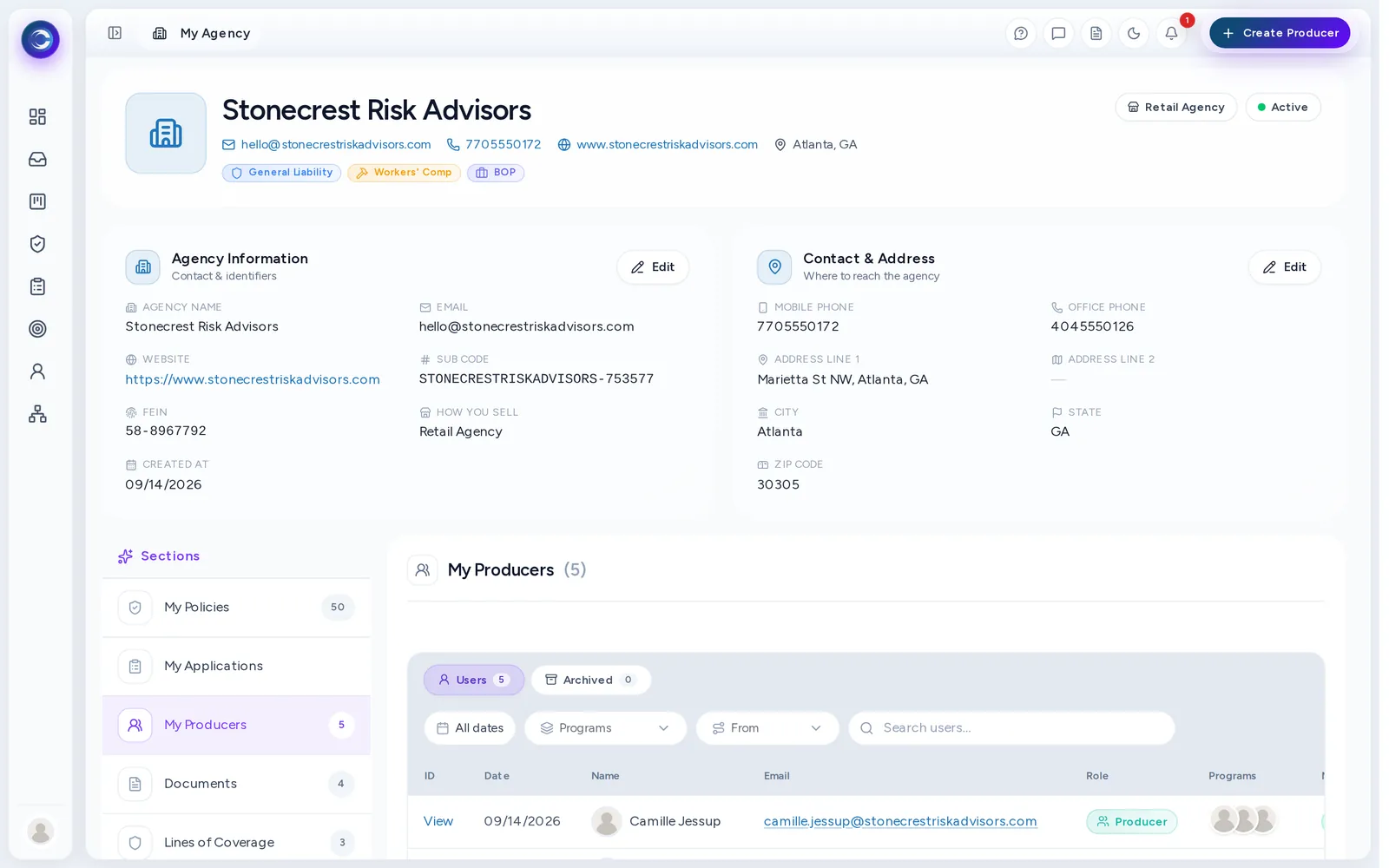Viewport: 1389px width, 868px height.
Task: Click the app logo at top left
Action: (40, 39)
